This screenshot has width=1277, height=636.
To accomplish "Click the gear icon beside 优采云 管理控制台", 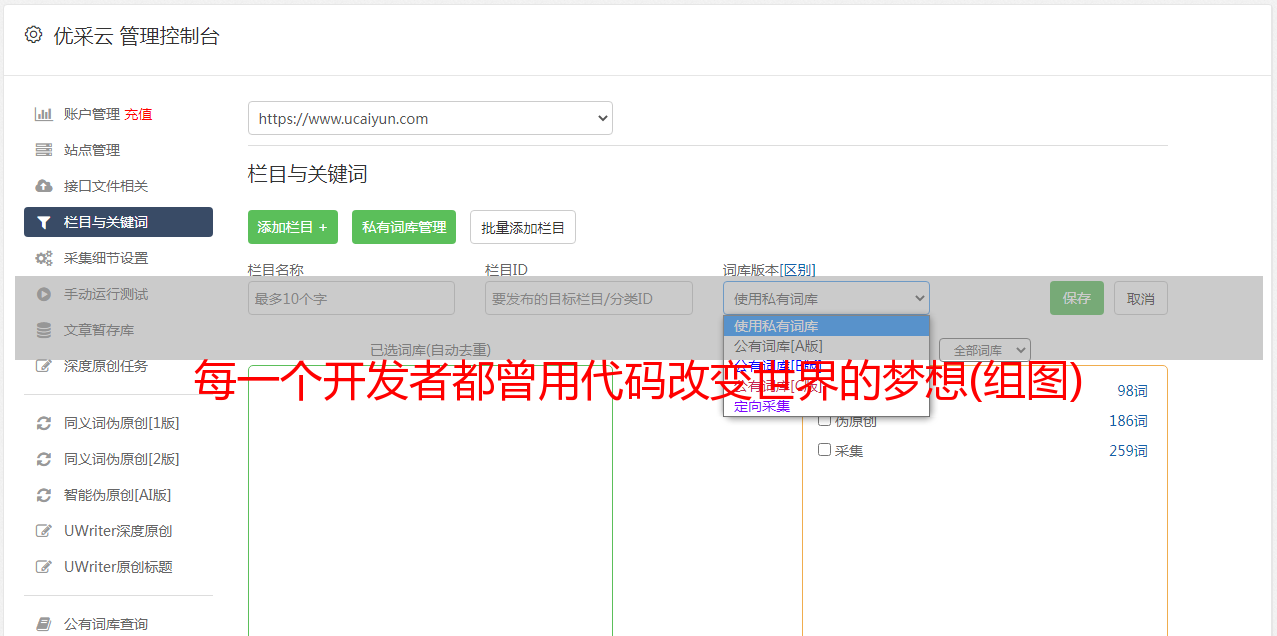I will (33, 35).
